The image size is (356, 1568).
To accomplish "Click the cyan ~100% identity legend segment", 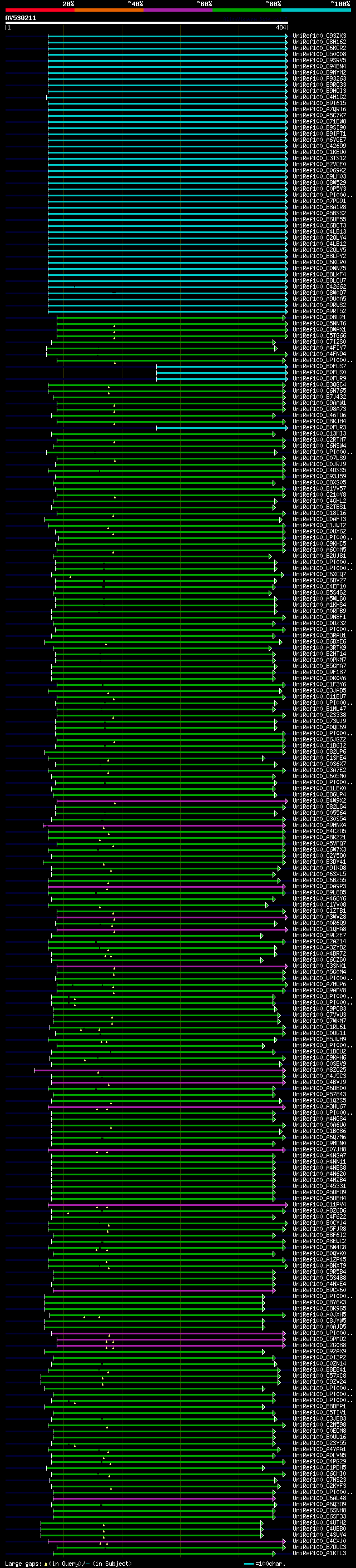I will coord(316,10).
